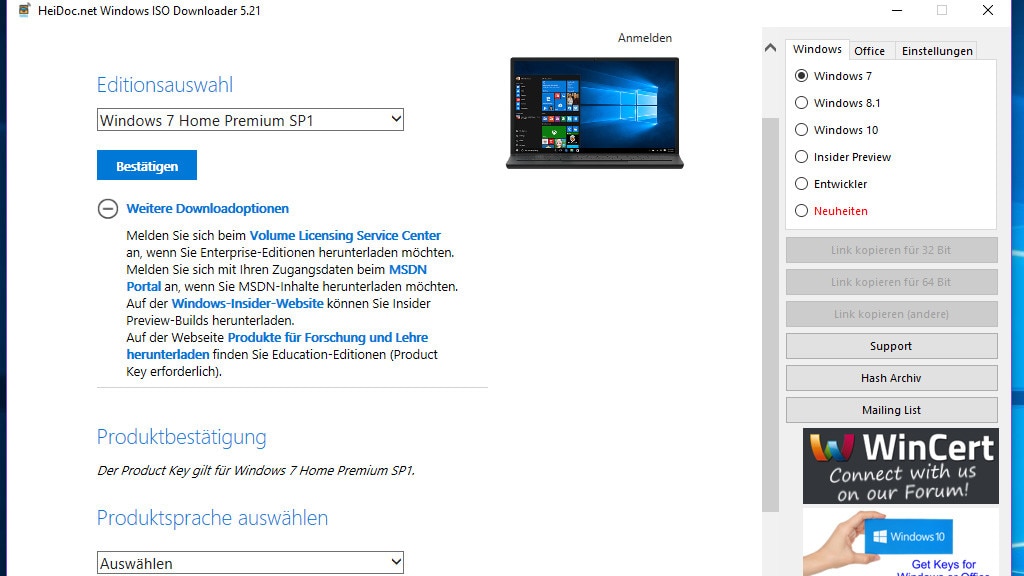Open the Windows-Insider-Website link
Viewport: 1024px width, 576px height.
coord(248,303)
